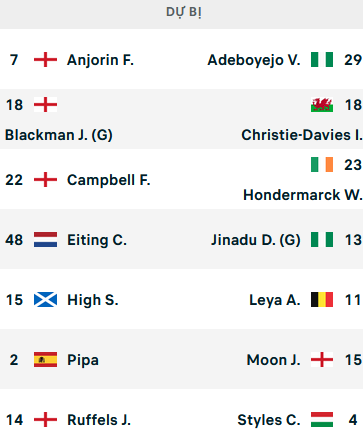
Task: Click Ireland flag above Hondermarck W.
Action: (x=322, y=165)
